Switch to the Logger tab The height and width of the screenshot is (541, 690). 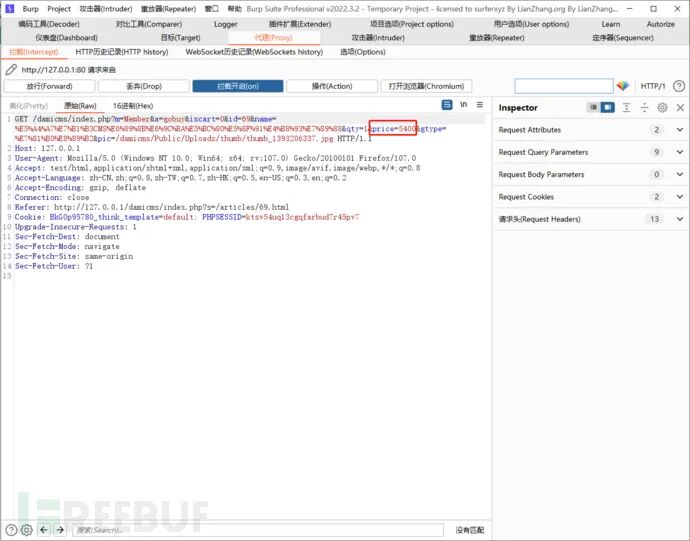click(x=225, y=24)
